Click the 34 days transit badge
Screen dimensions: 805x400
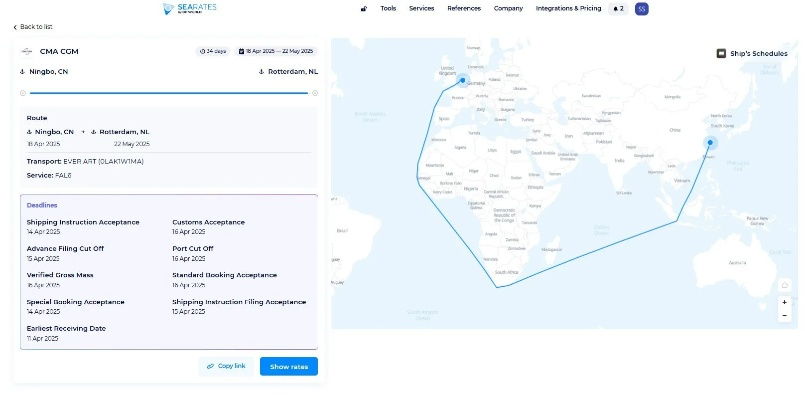click(213, 51)
